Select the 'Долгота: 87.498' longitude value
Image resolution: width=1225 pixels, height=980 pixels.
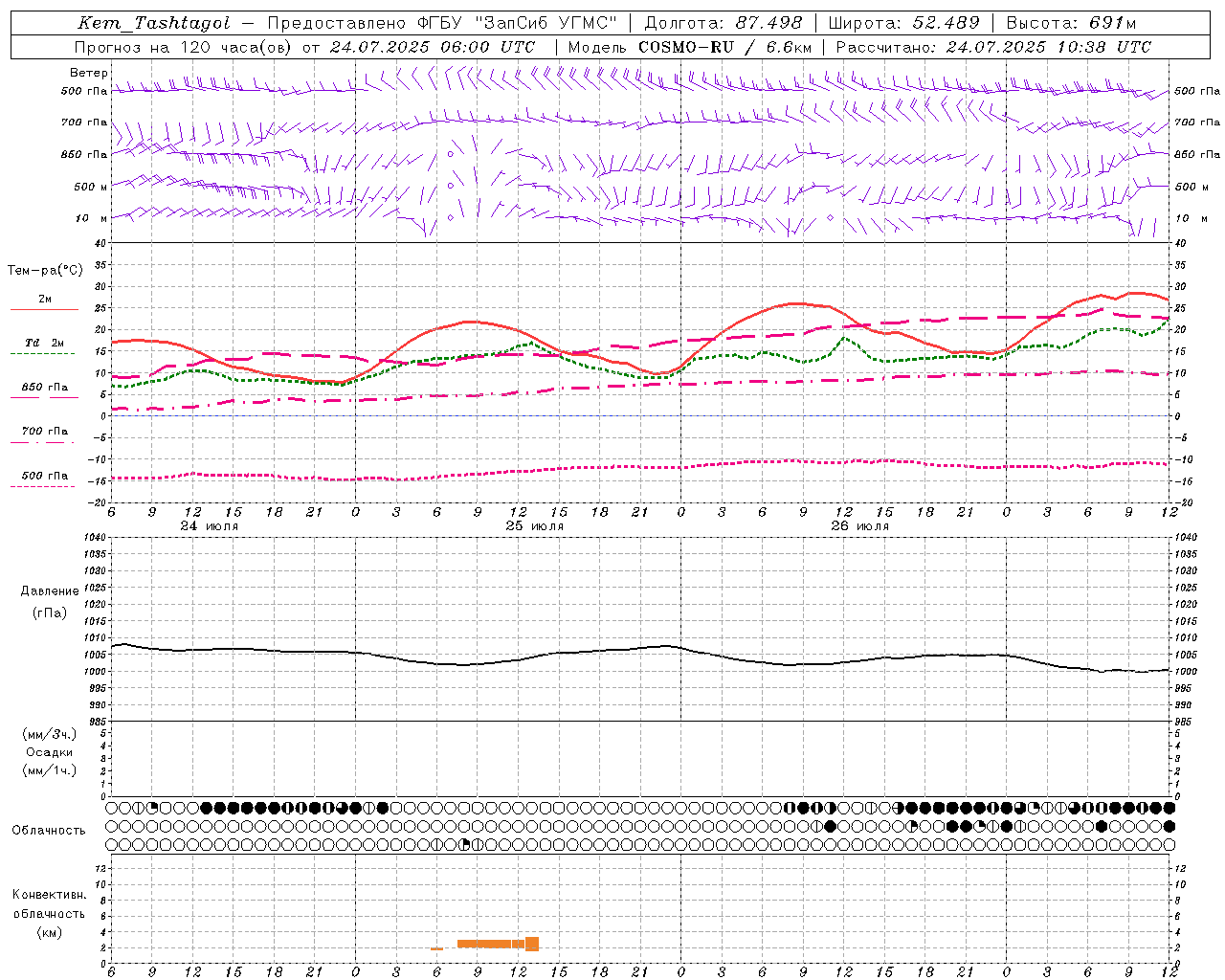tap(724, 23)
